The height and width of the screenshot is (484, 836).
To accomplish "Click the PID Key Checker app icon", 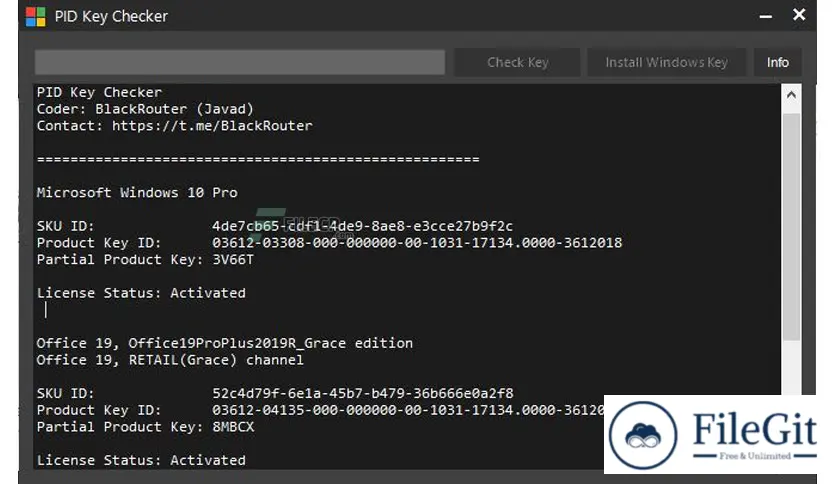I will point(36,17).
